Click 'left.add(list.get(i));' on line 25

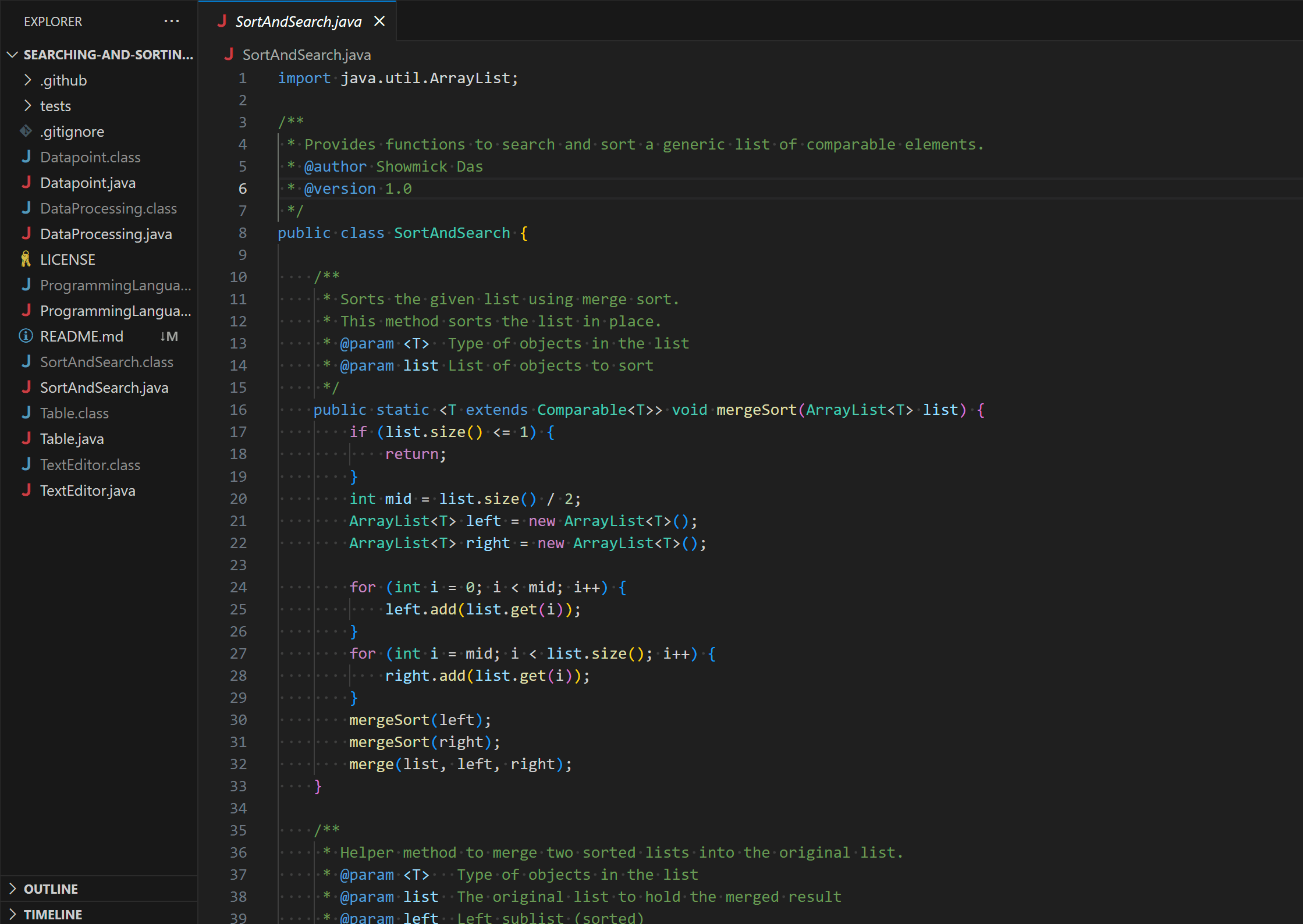tap(482, 609)
